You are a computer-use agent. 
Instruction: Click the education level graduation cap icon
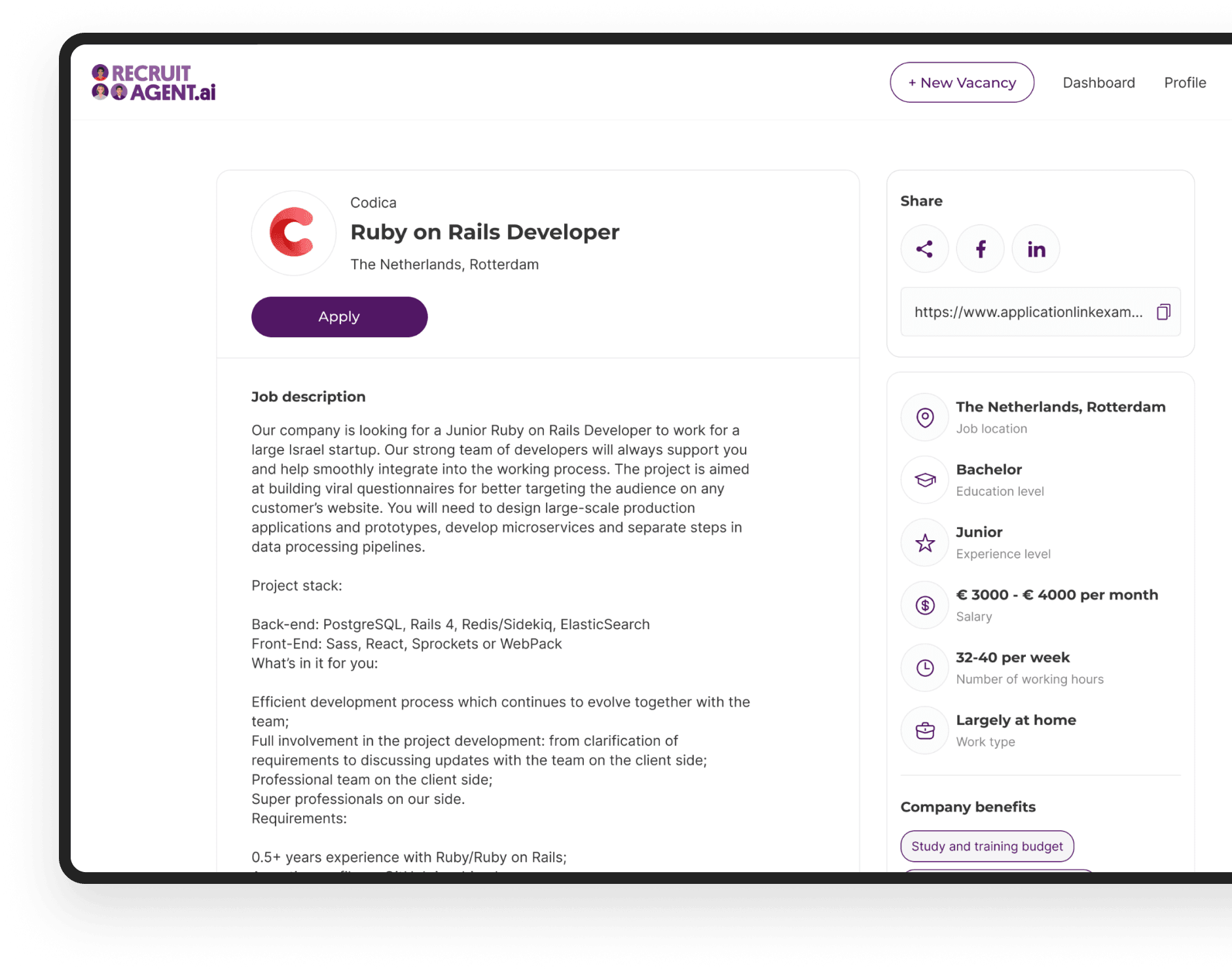pyautogui.click(x=924, y=480)
